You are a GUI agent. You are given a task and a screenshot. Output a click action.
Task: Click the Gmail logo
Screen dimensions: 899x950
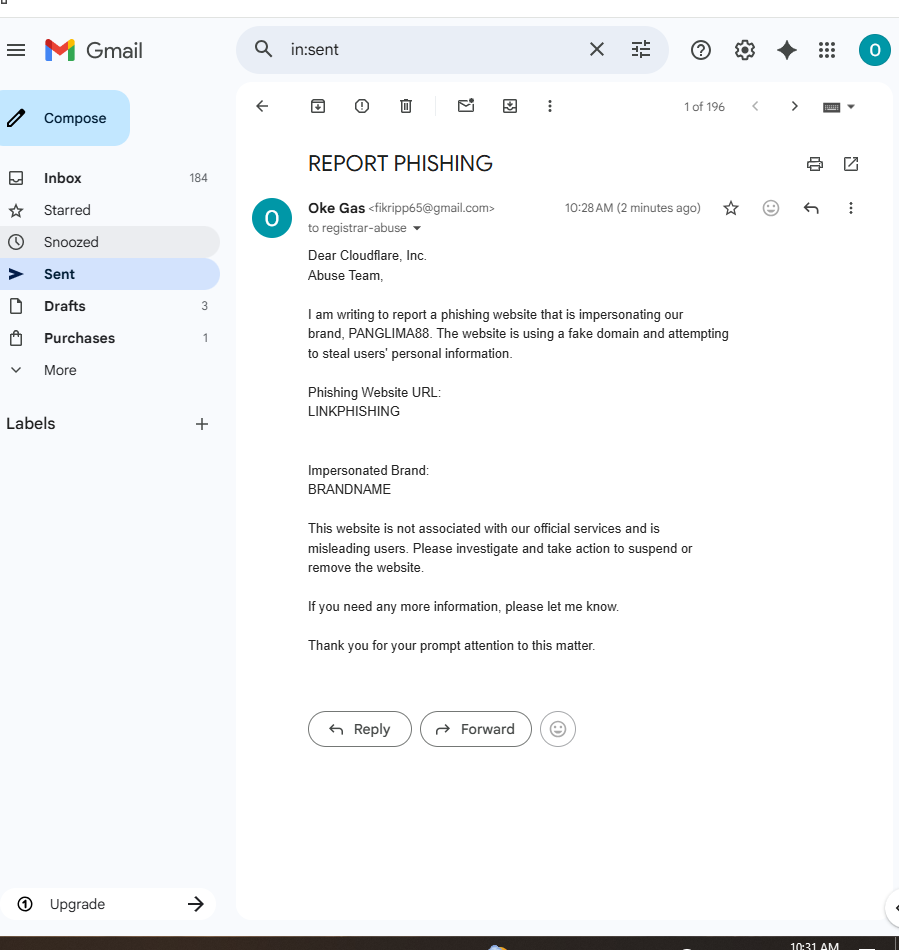94,50
